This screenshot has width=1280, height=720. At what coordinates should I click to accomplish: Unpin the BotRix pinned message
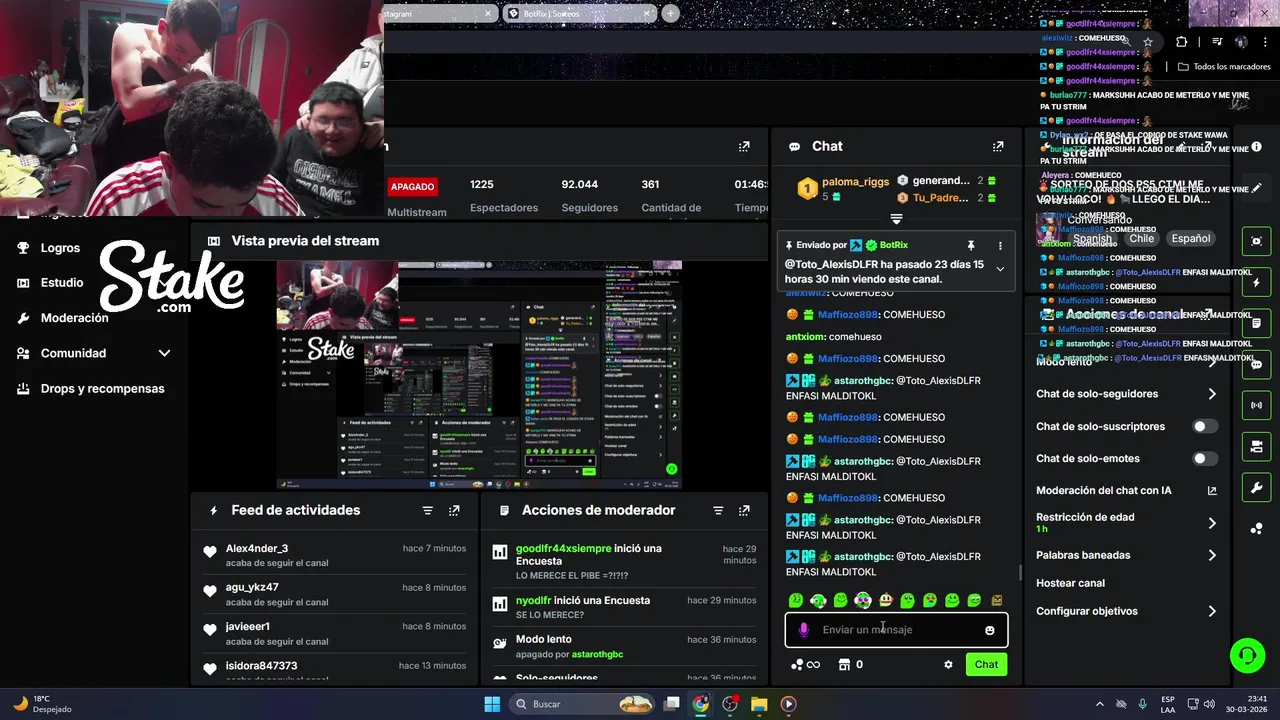pyautogui.click(x=970, y=245)
